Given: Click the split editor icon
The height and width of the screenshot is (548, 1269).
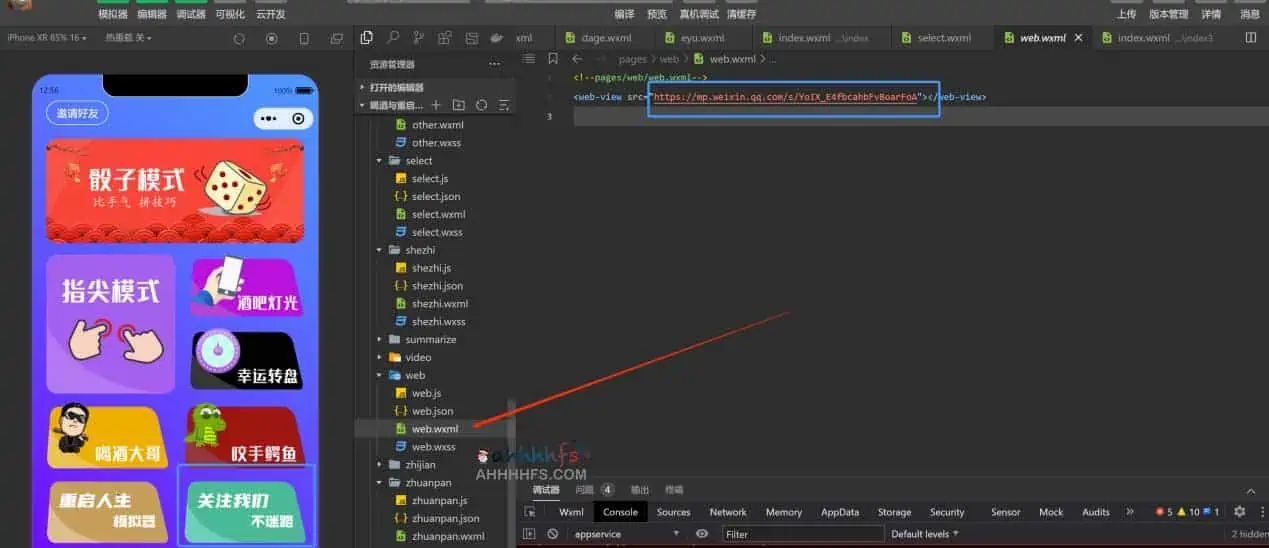Looking at the screenshot, I should (1250, 38).
